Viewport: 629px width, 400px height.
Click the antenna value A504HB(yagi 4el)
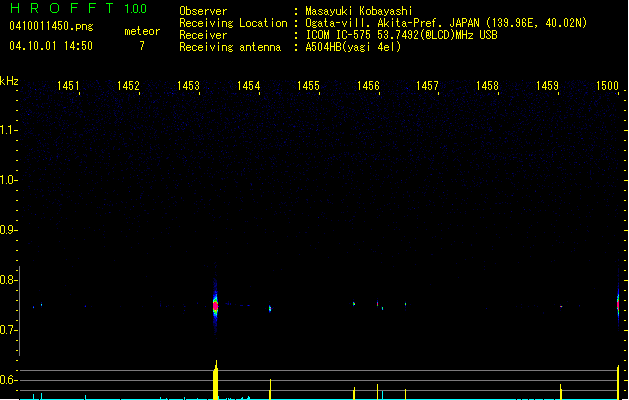(x=353, y=47)
